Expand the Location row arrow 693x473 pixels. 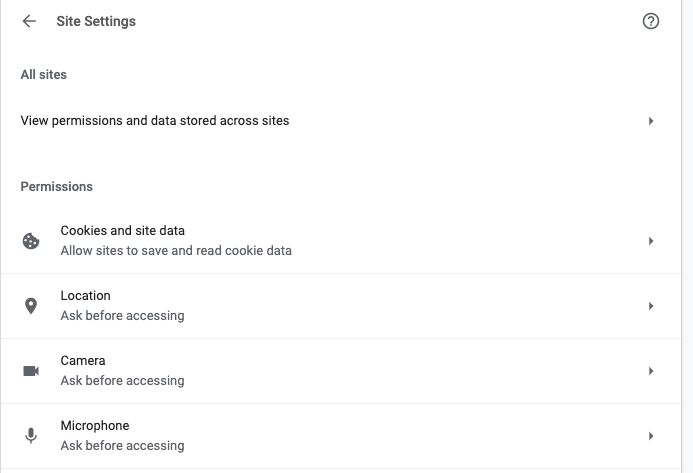[651, 306]
